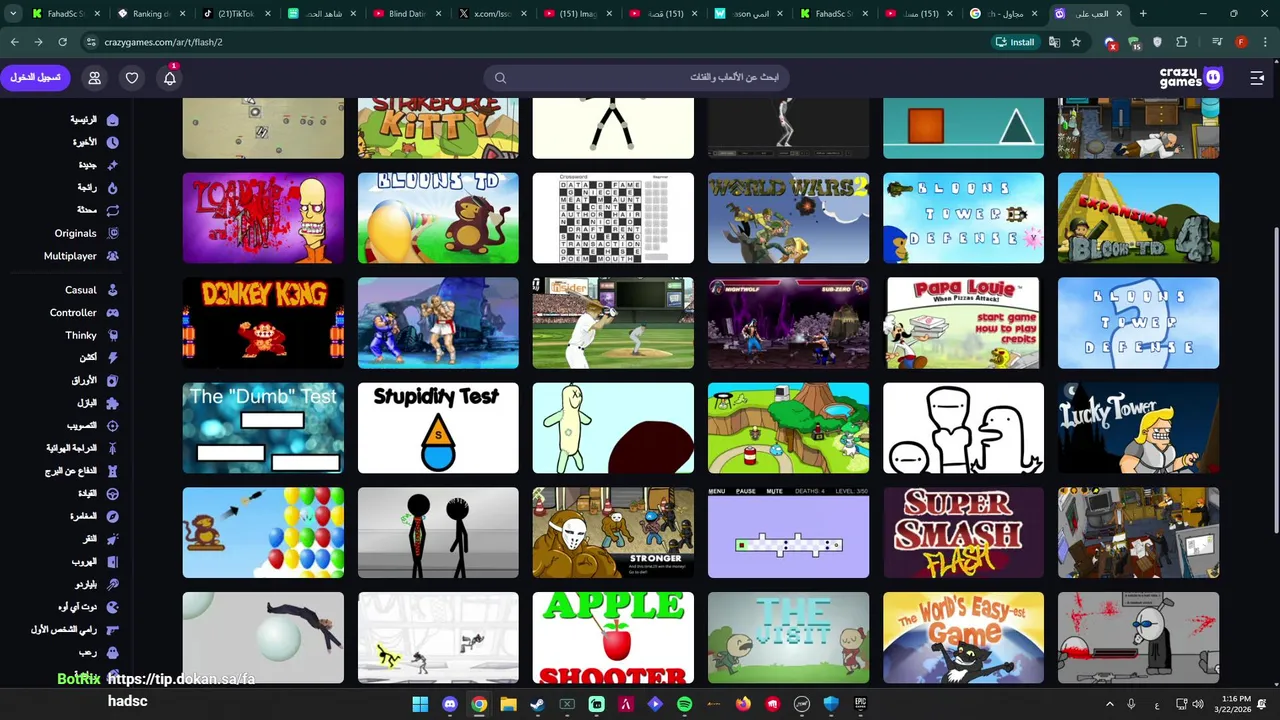The image size is (1280, 720).
Task: Open Windows Start menu
Action: 420,704
